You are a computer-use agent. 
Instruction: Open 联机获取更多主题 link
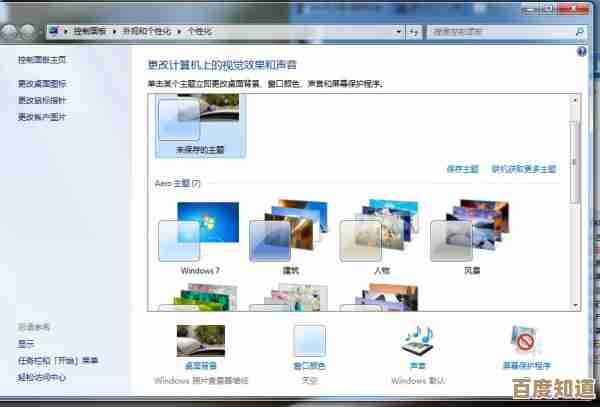[x=523, y=169]
